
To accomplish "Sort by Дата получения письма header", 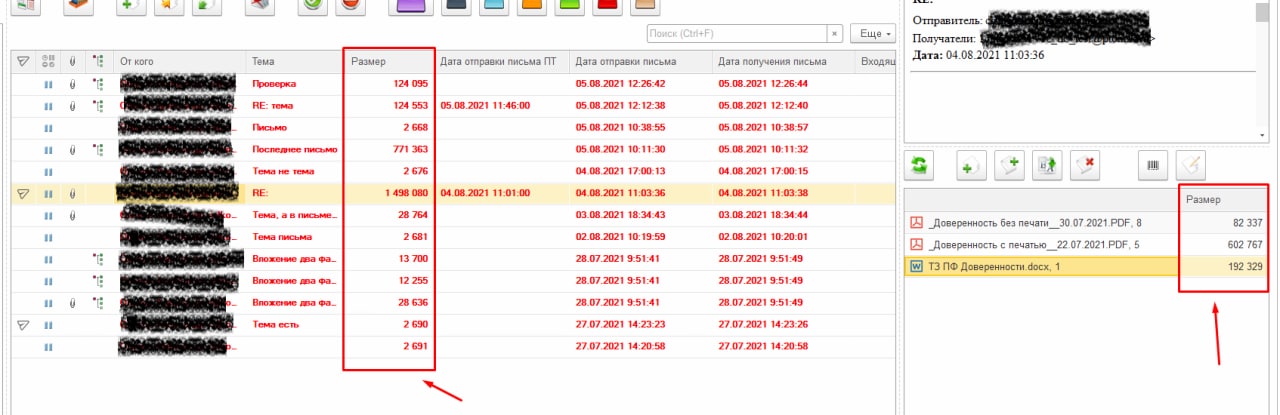I will point(783,62).
